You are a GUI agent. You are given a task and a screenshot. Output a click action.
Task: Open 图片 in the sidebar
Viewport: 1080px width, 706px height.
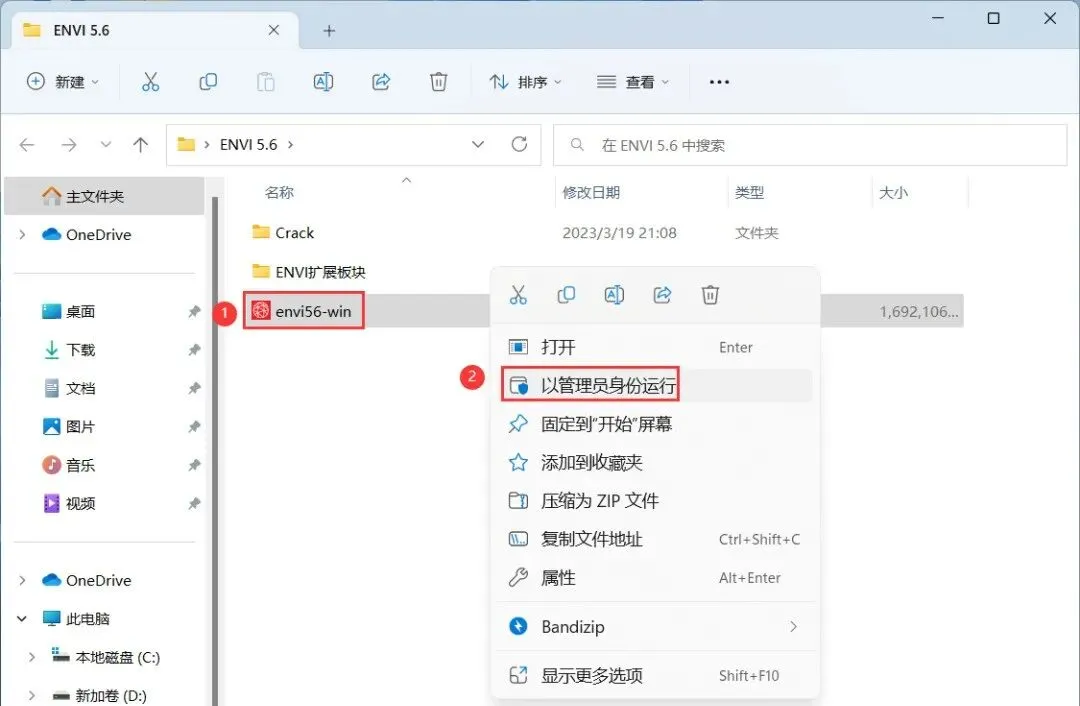tap(80, 426)
